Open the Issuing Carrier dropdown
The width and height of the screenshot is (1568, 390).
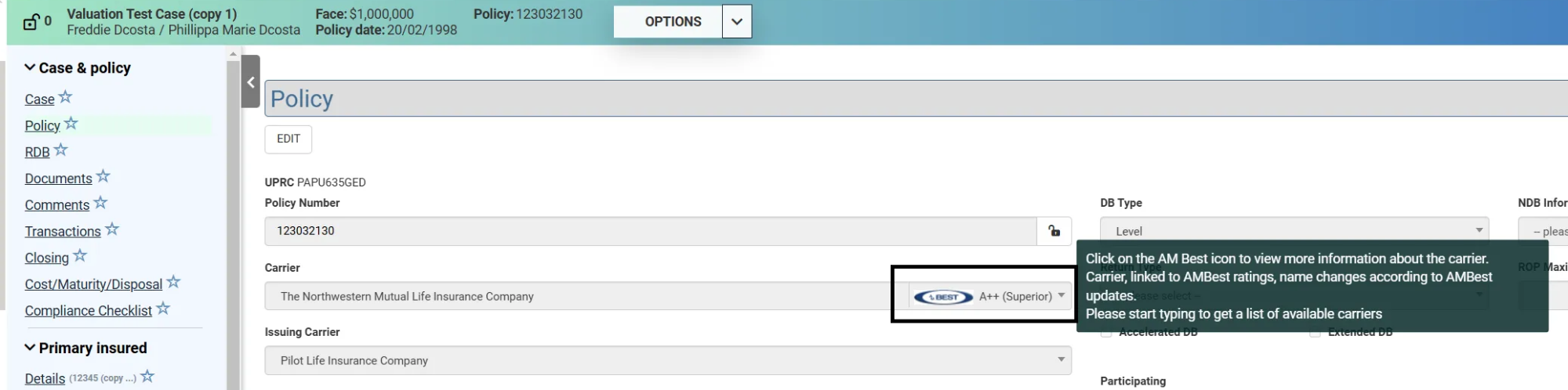[x=1061, y=360]
